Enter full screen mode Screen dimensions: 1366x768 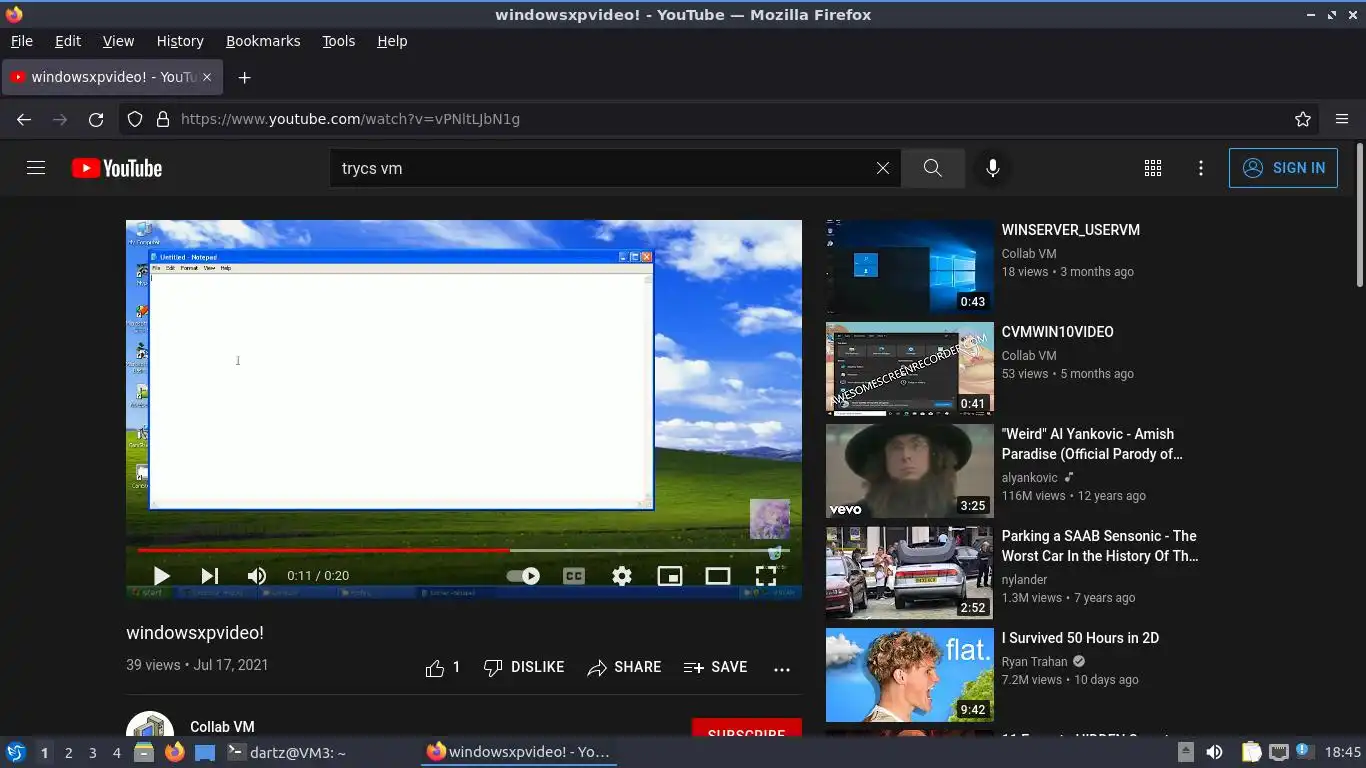coord(766,576)
